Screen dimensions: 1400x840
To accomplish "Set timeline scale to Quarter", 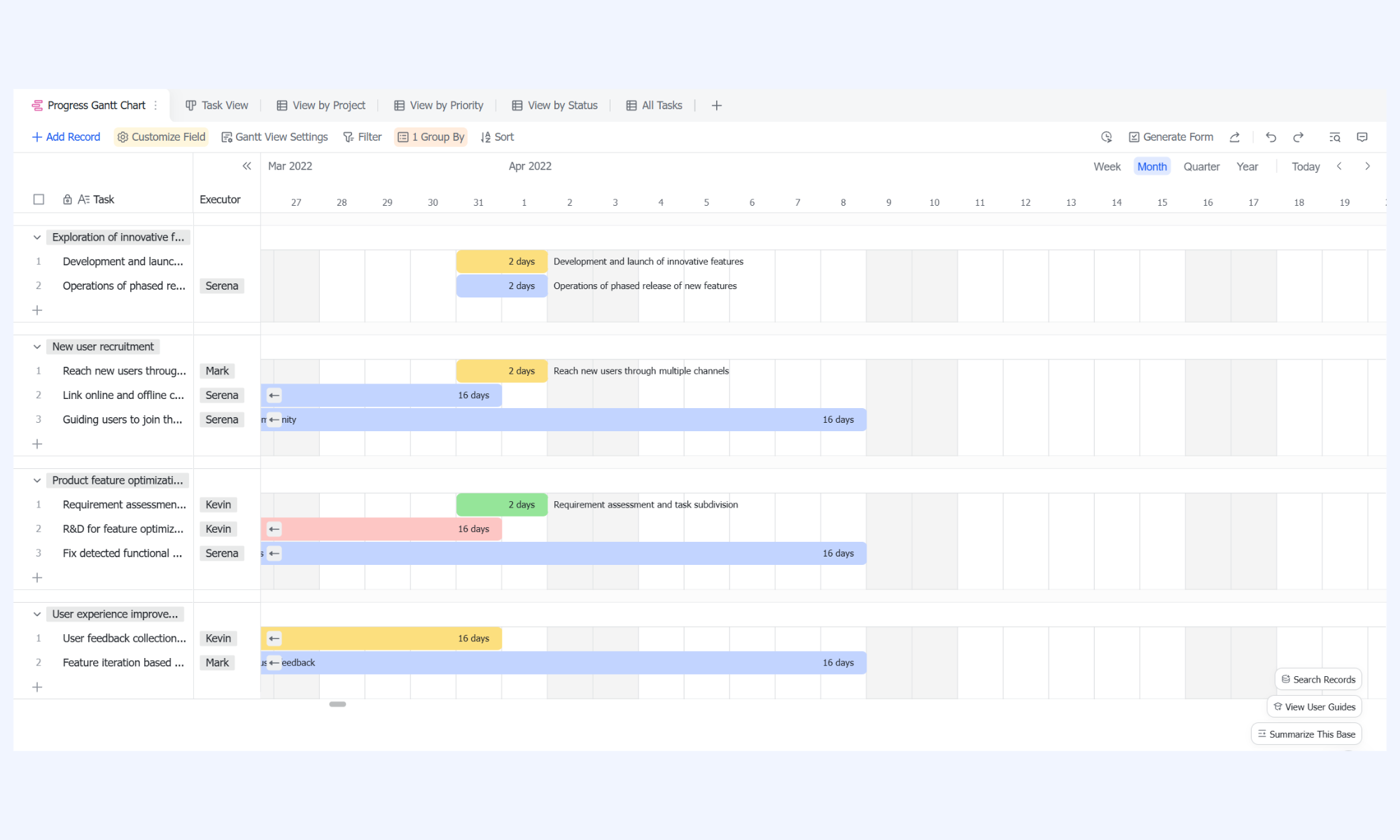I will pyautogui.click(x=1201, y=167).
